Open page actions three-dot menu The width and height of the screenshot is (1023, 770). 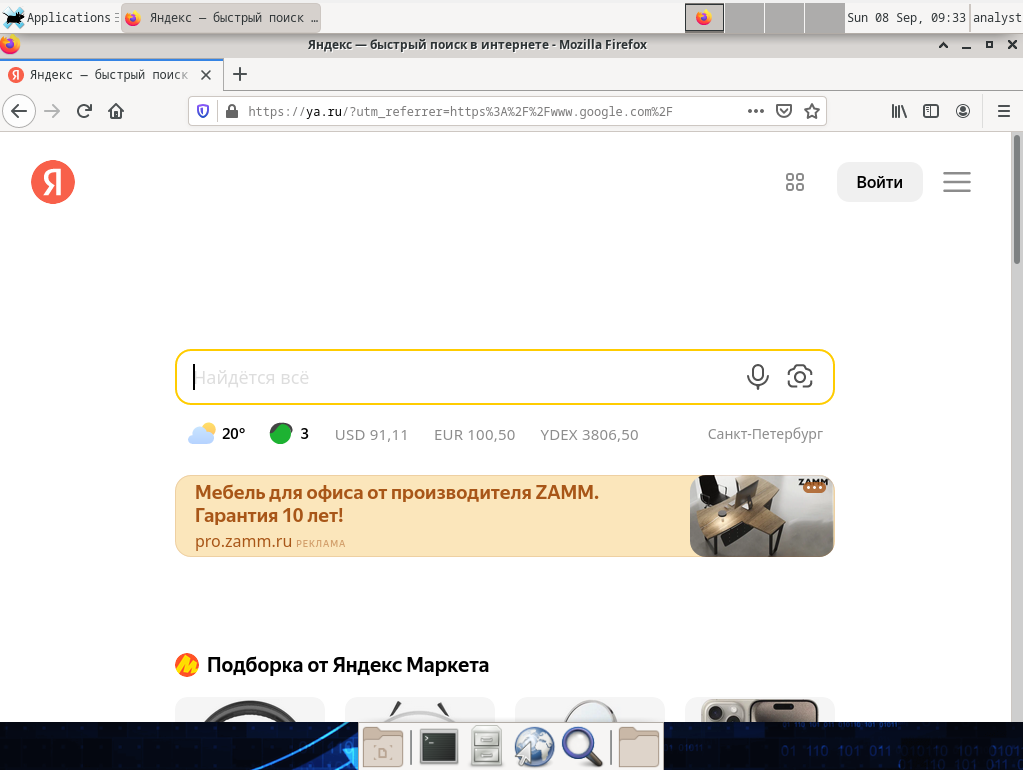point(756,112)
